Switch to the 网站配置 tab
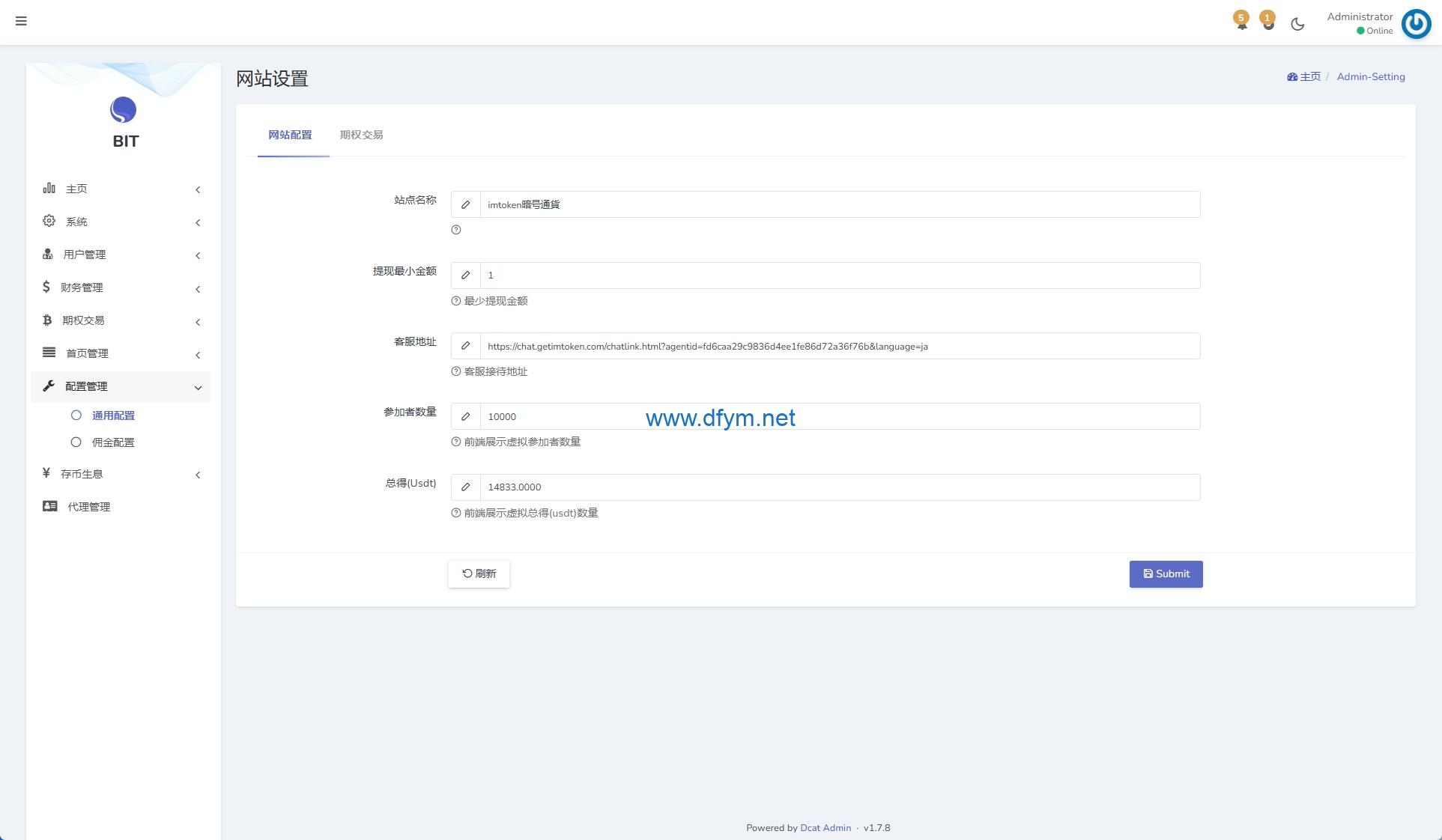The height and width of the screenshot is (840, 1442). pos(290,135)
